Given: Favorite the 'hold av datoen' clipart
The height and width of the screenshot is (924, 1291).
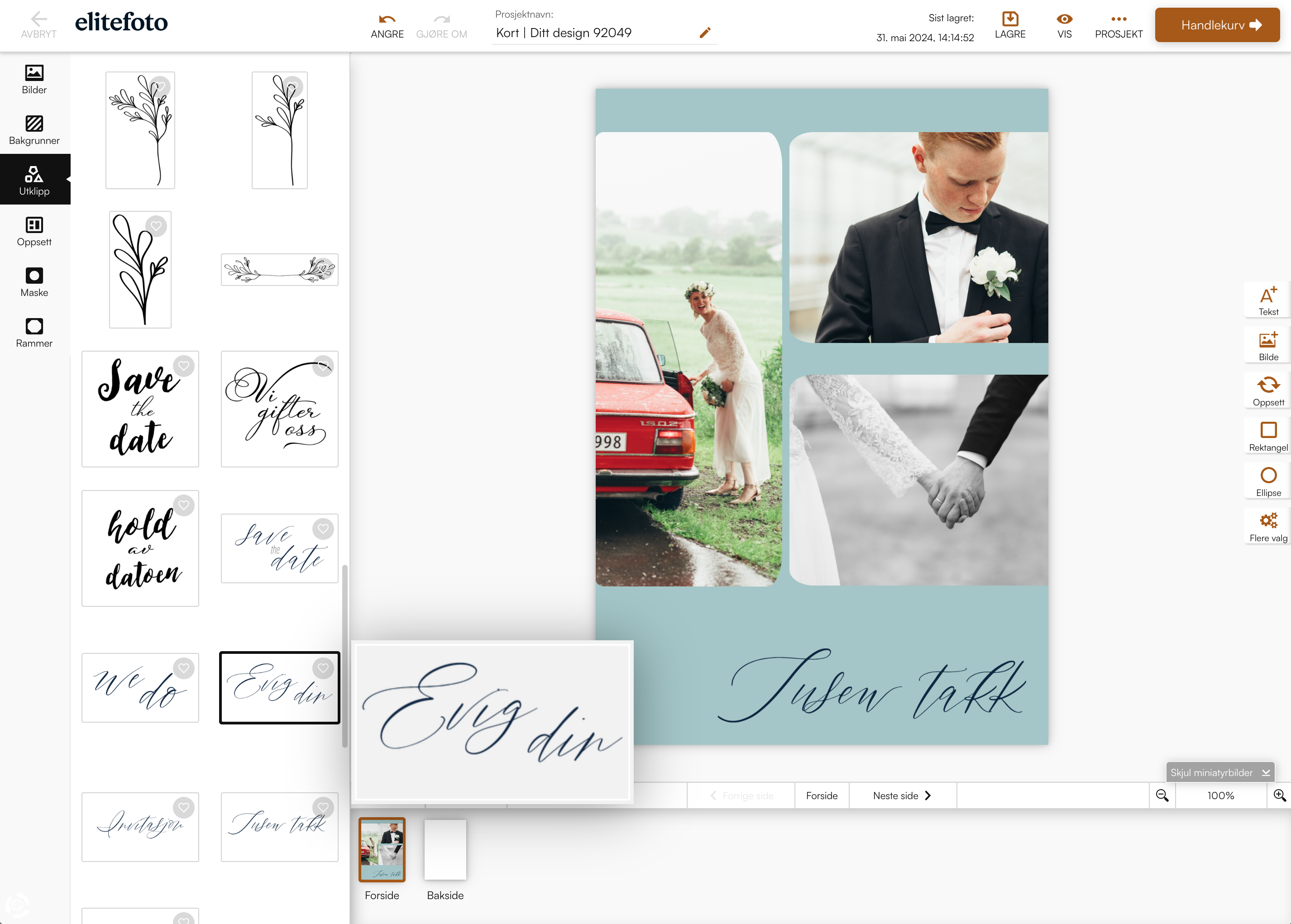Looking at the screenshot, I should (x=184, y=505).
